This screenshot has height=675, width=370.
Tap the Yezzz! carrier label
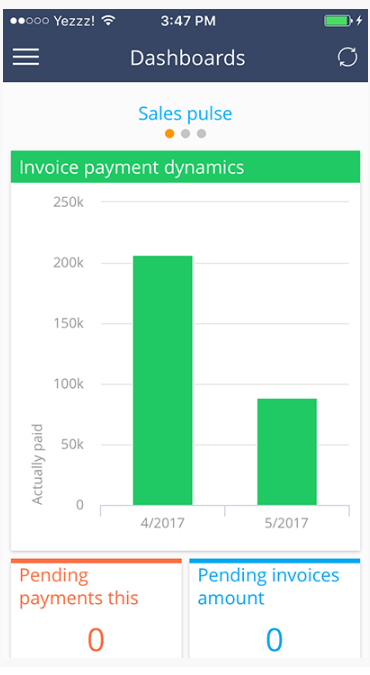(74, 21)
